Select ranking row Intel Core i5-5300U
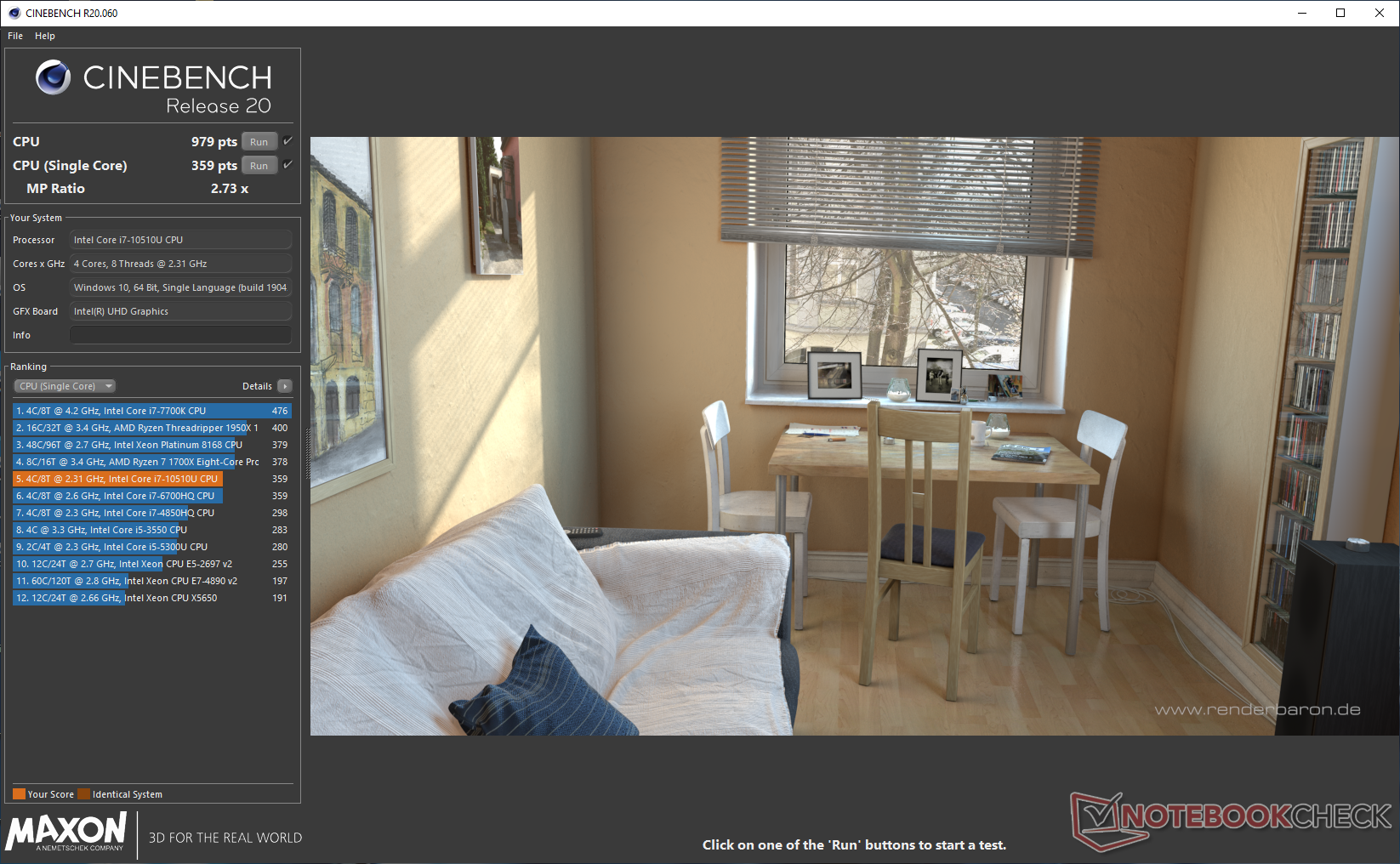This screenshot has width=1400, height=864. 152,547
